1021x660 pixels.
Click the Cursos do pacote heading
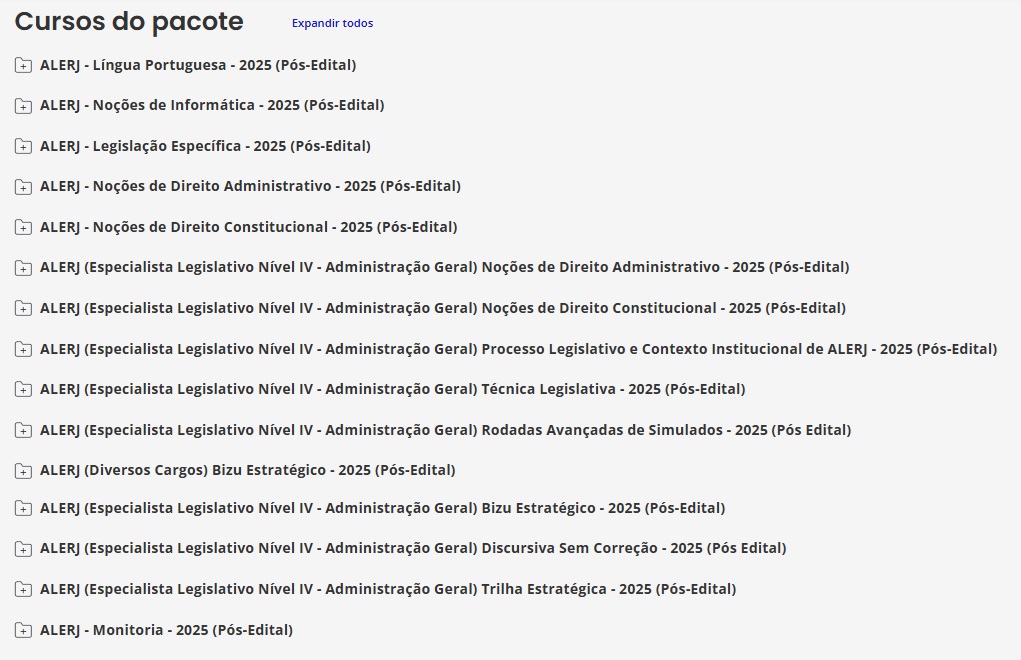point(129,21)
